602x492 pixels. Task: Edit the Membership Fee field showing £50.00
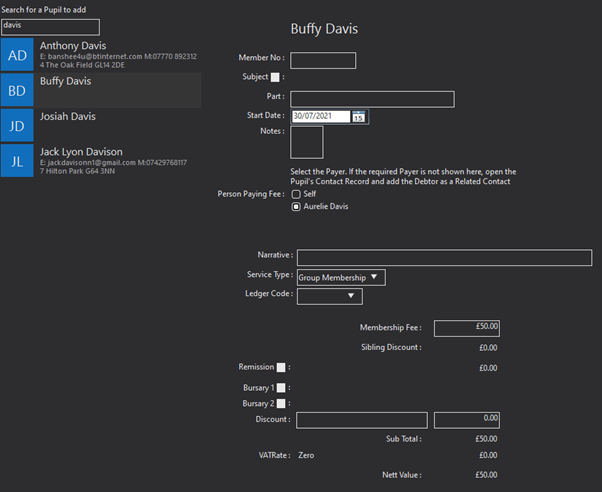click(467, 328)
